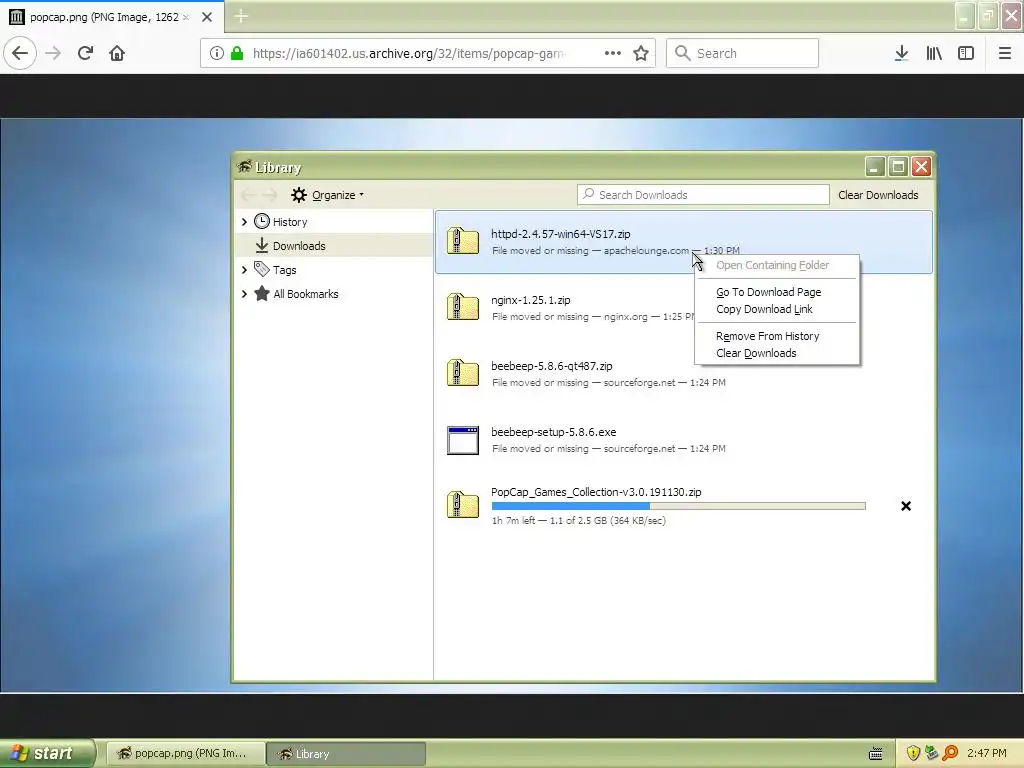Select History in the Library sidebar
This screenshot has width=1024, height=768.
coord(290,222)
